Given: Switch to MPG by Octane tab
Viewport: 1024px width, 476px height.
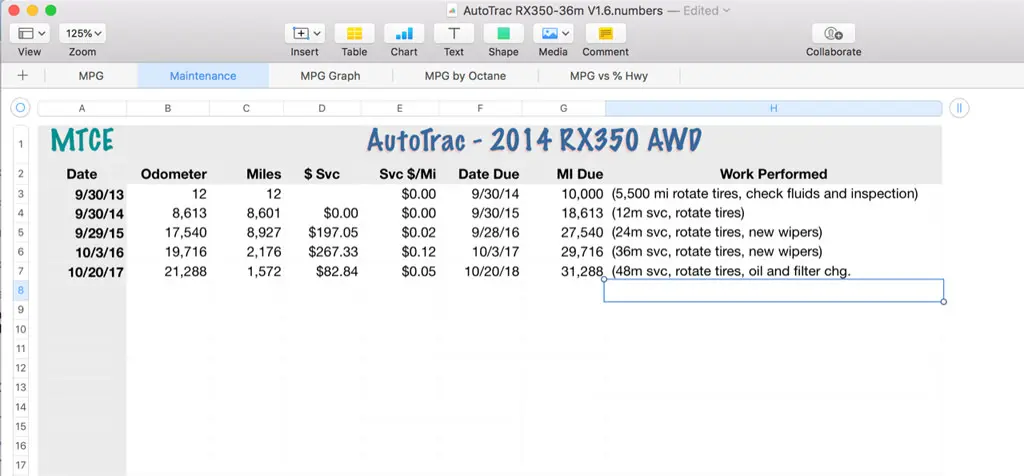Looking at the screenshot, I should click(x=465, y=76).
